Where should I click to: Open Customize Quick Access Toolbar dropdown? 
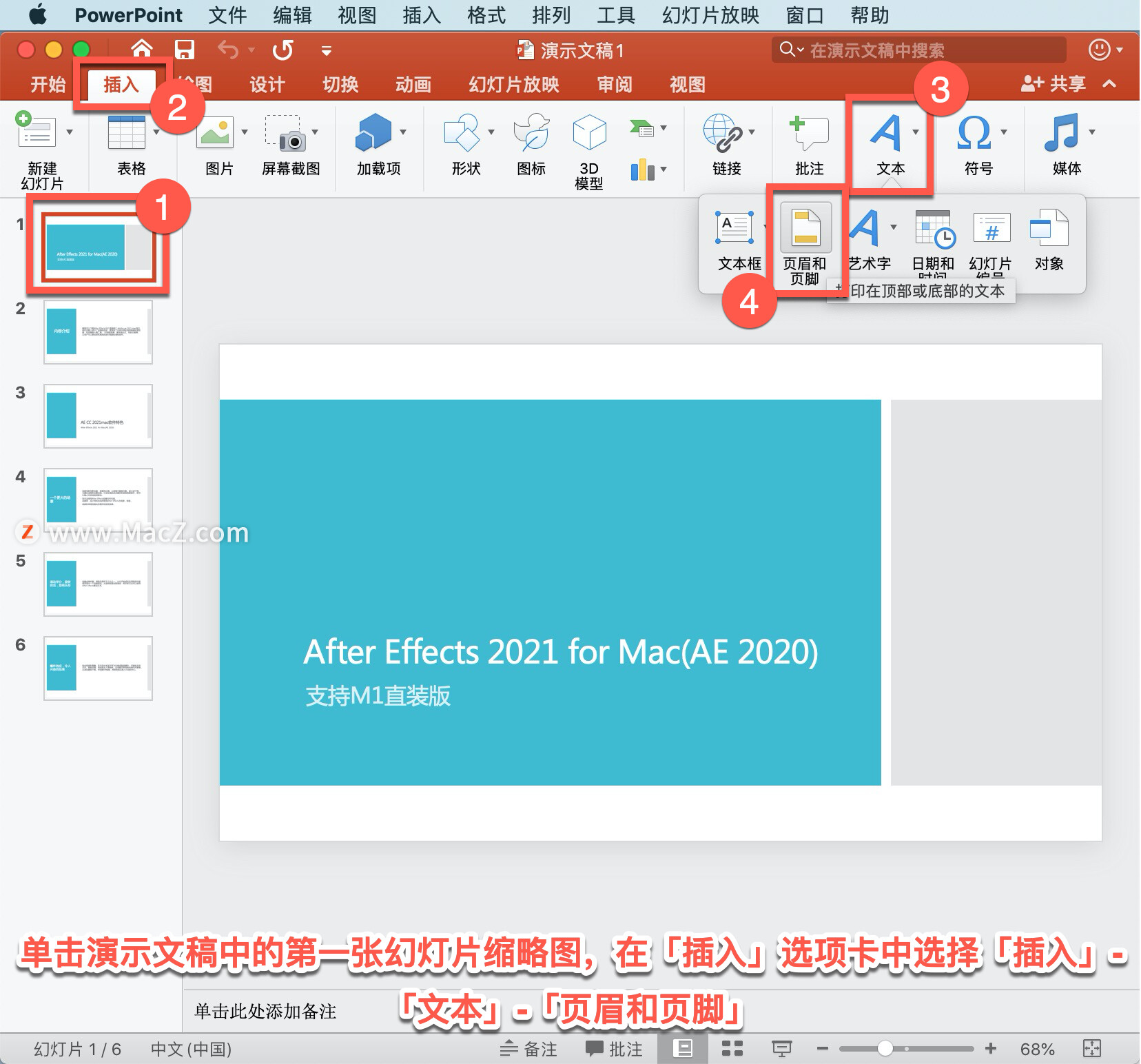point(327,50)
